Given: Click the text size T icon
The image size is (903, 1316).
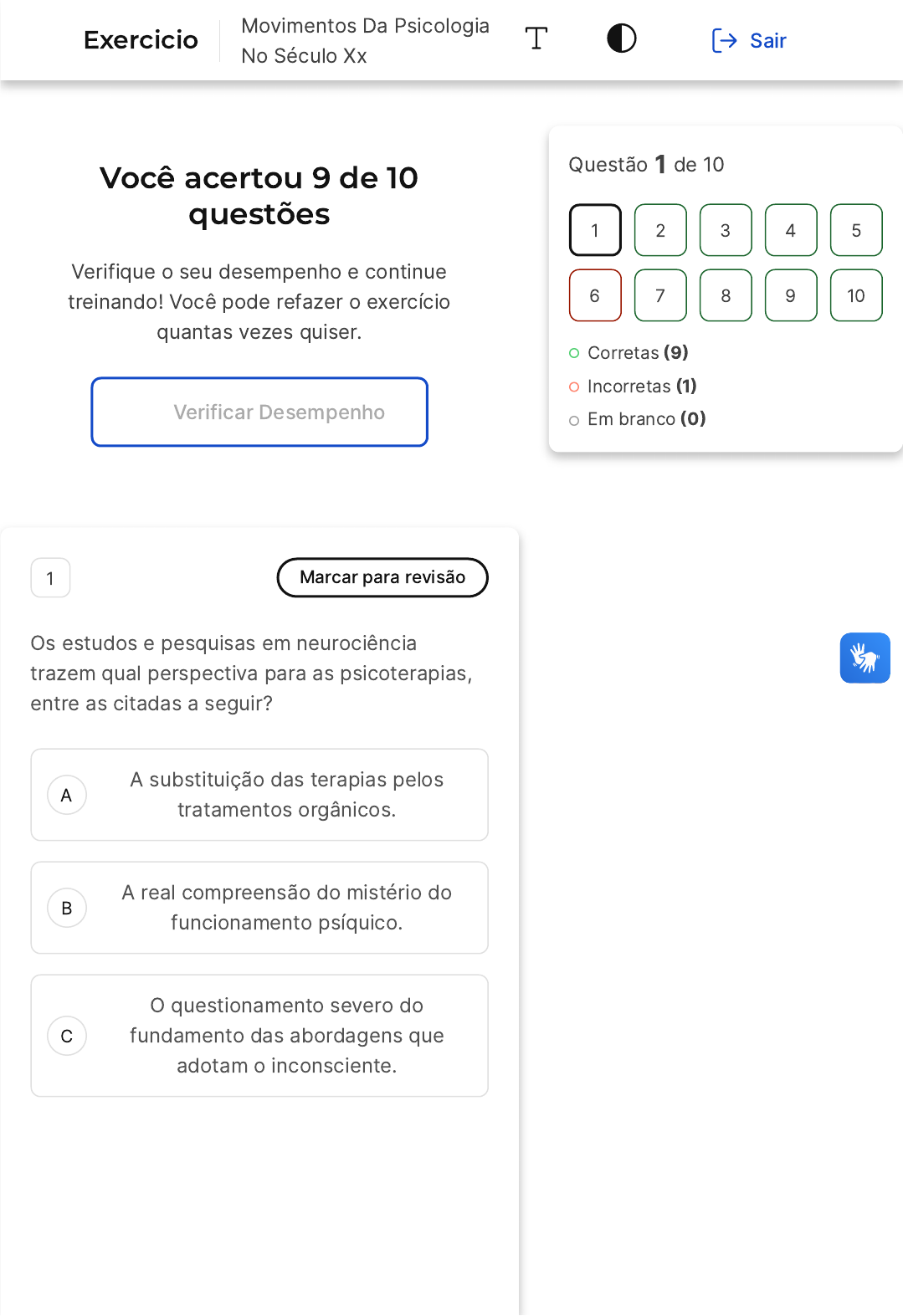Looking at the screenshot, I should pyautogui.click(x=536, y=38).
